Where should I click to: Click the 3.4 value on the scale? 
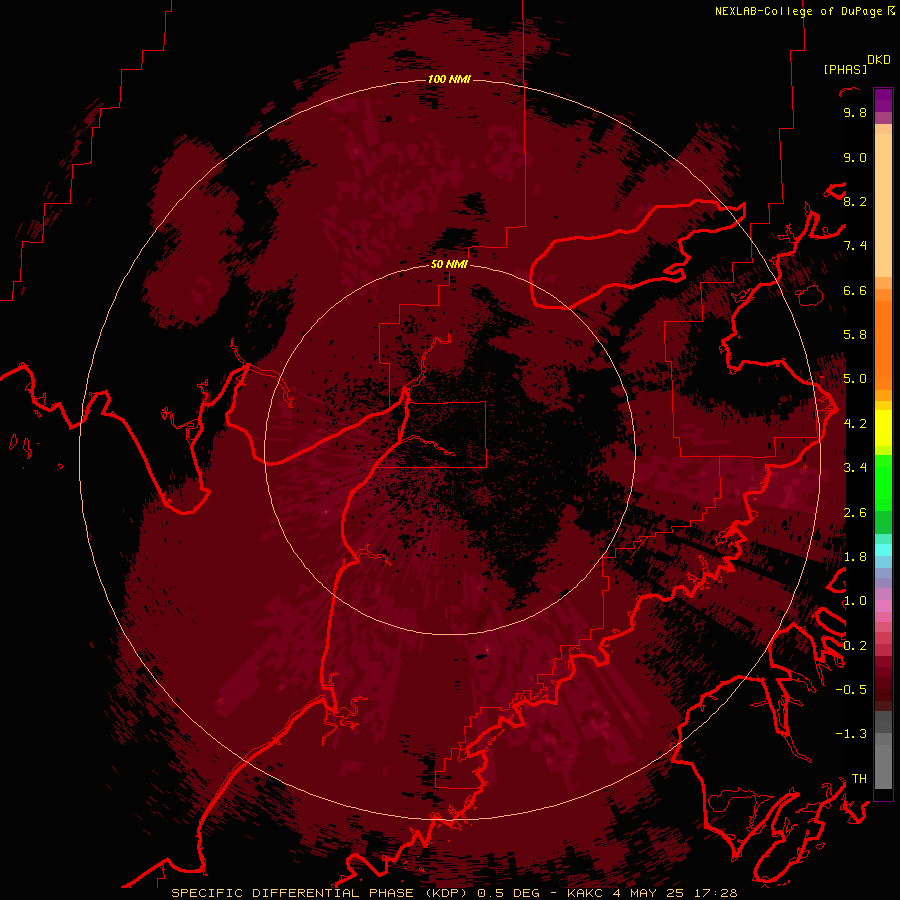tap(855, 468)
